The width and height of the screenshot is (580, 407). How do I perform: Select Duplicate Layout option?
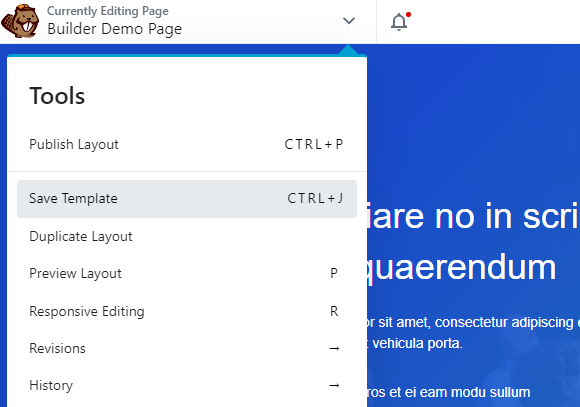coord(187,236)
